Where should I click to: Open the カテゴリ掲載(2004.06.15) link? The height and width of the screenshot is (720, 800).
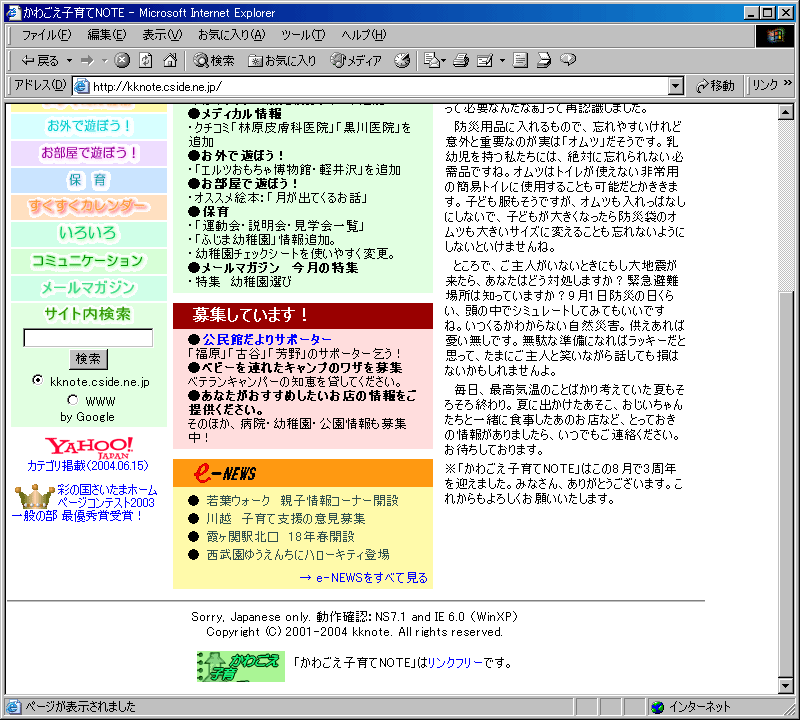point(88,466)
